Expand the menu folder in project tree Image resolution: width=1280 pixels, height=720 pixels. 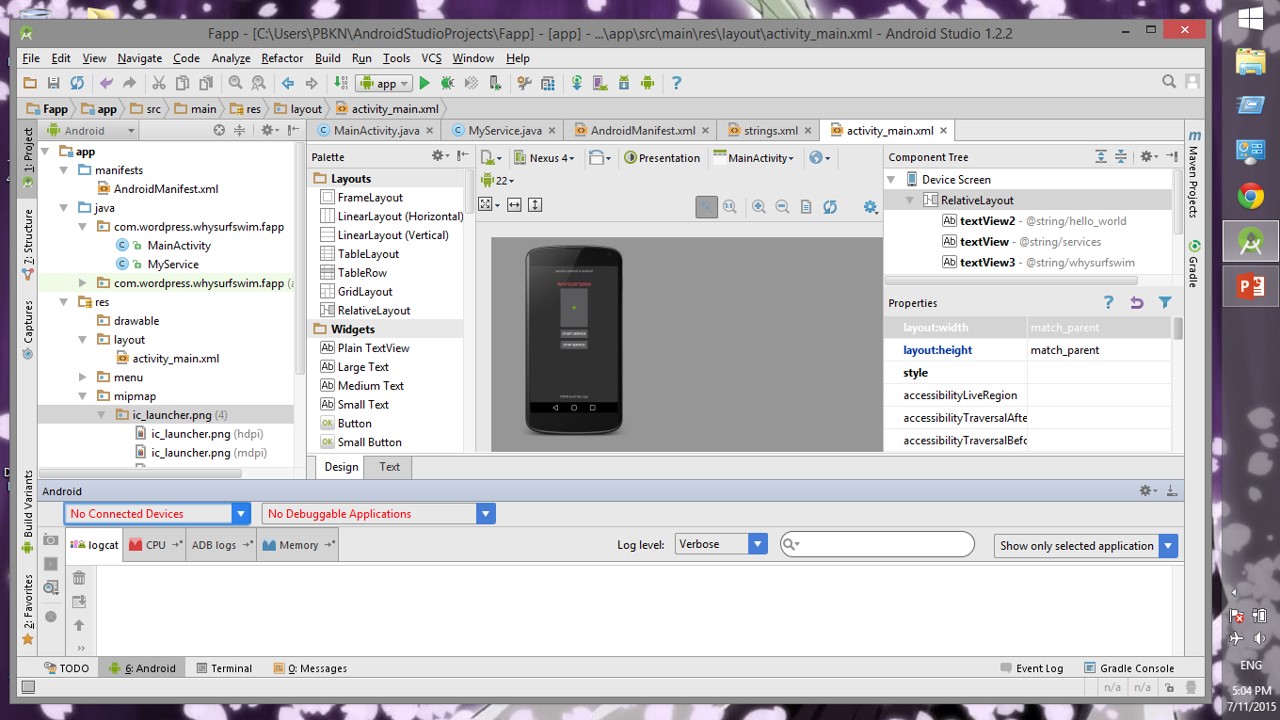[x=83, y=377]
